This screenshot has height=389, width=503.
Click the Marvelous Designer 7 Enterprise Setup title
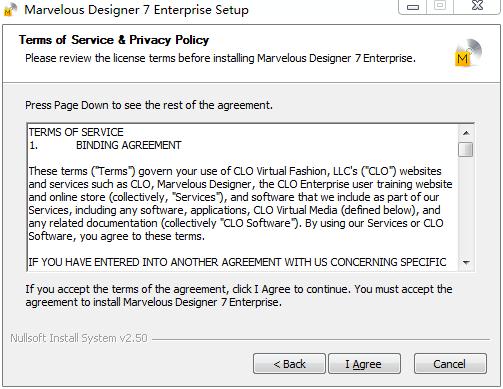[136, 10]
